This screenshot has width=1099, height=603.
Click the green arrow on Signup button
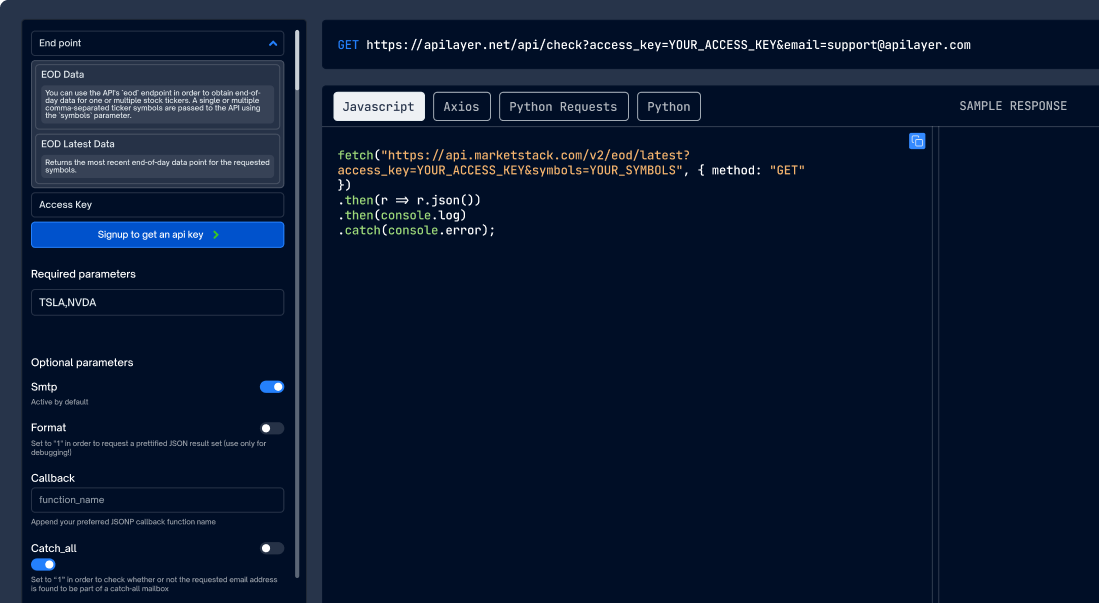click(x=216, y=235)
